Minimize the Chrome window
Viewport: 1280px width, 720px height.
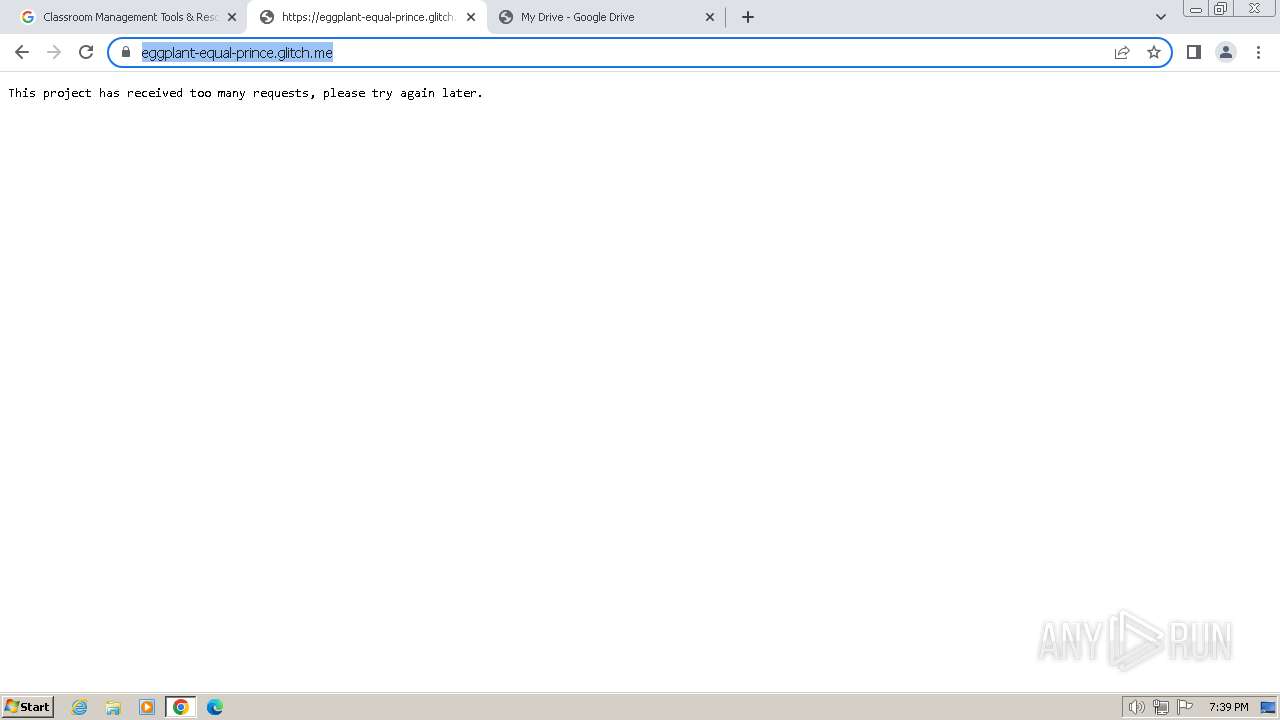tap(1196, 9)
